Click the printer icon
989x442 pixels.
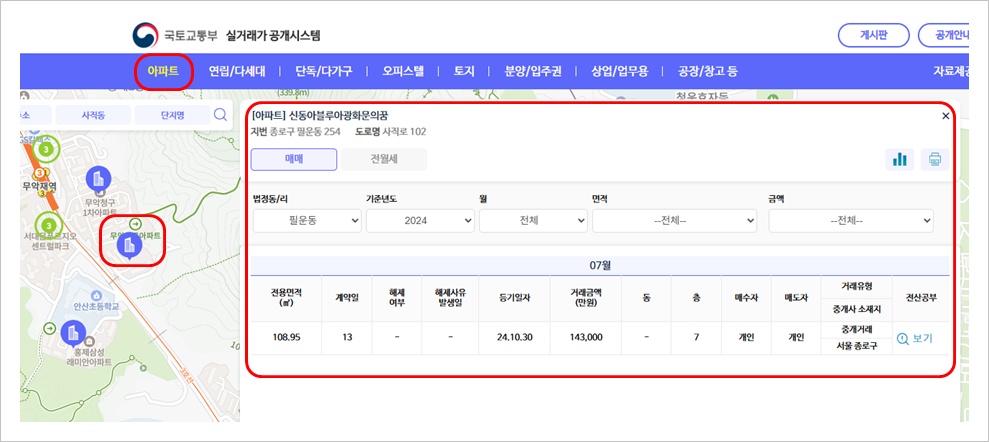tap(935, 159)
